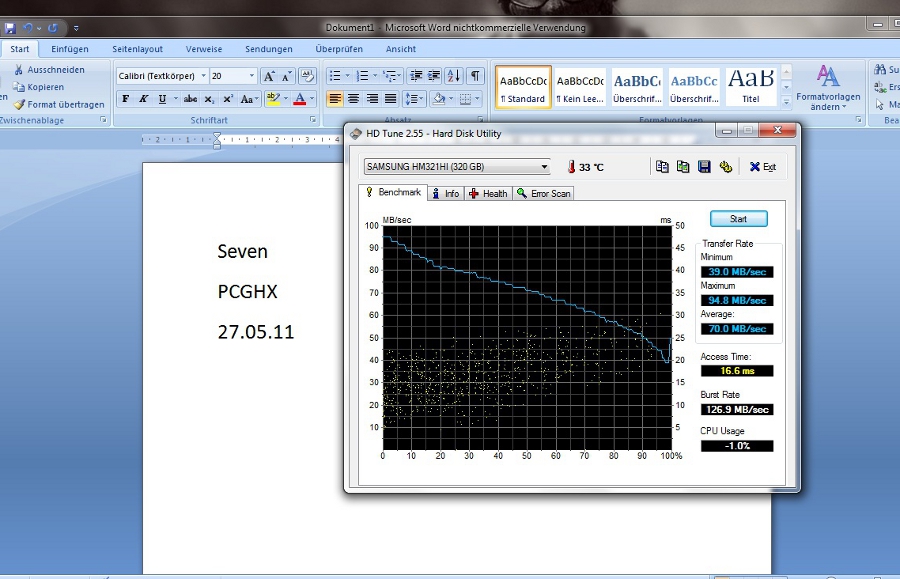Image resolution: width=900 pixels, height=579 pixels.
Task: Open the multilevel list menu
Action: 392,76
